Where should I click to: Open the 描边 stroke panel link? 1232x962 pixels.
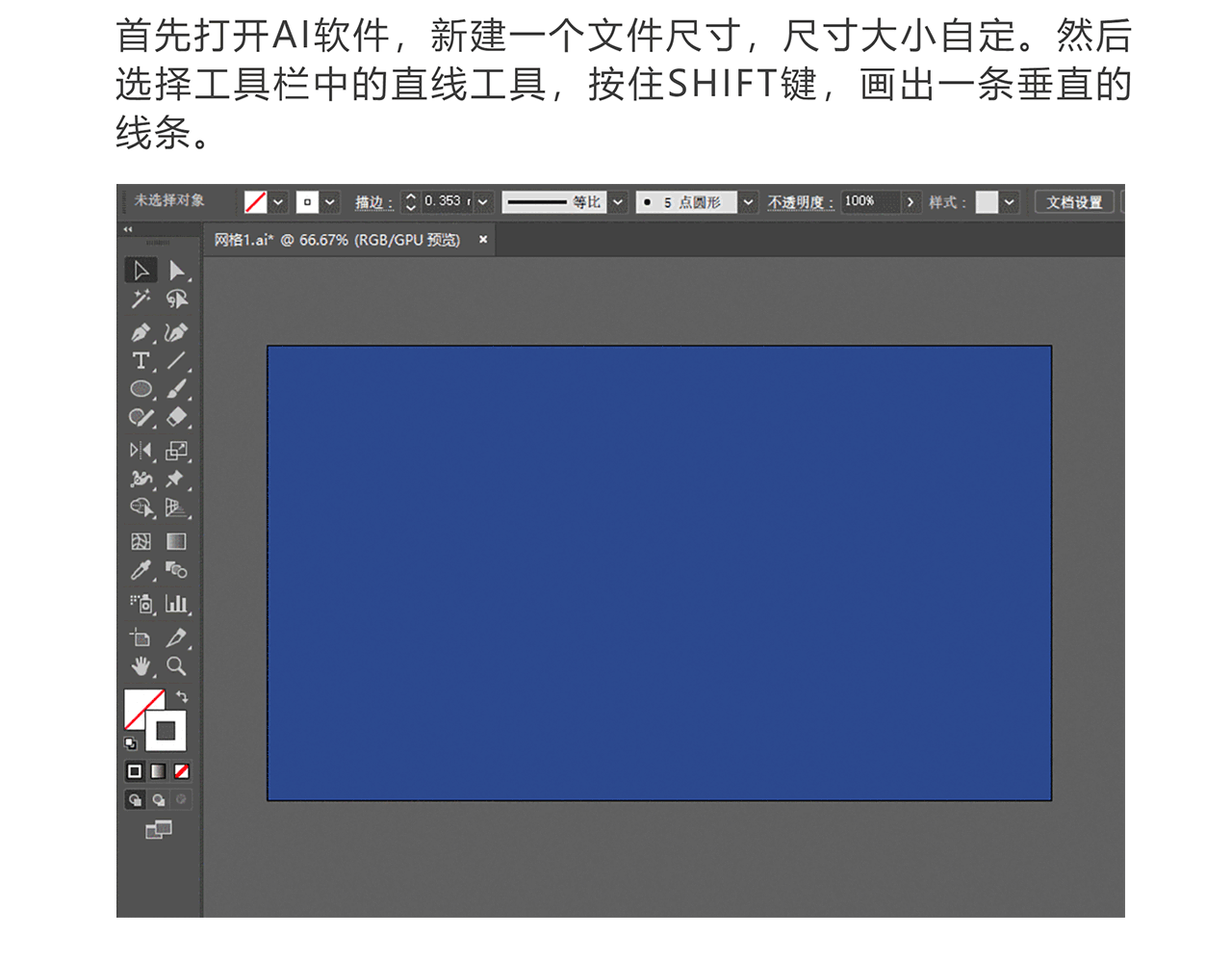coord(374,202)
